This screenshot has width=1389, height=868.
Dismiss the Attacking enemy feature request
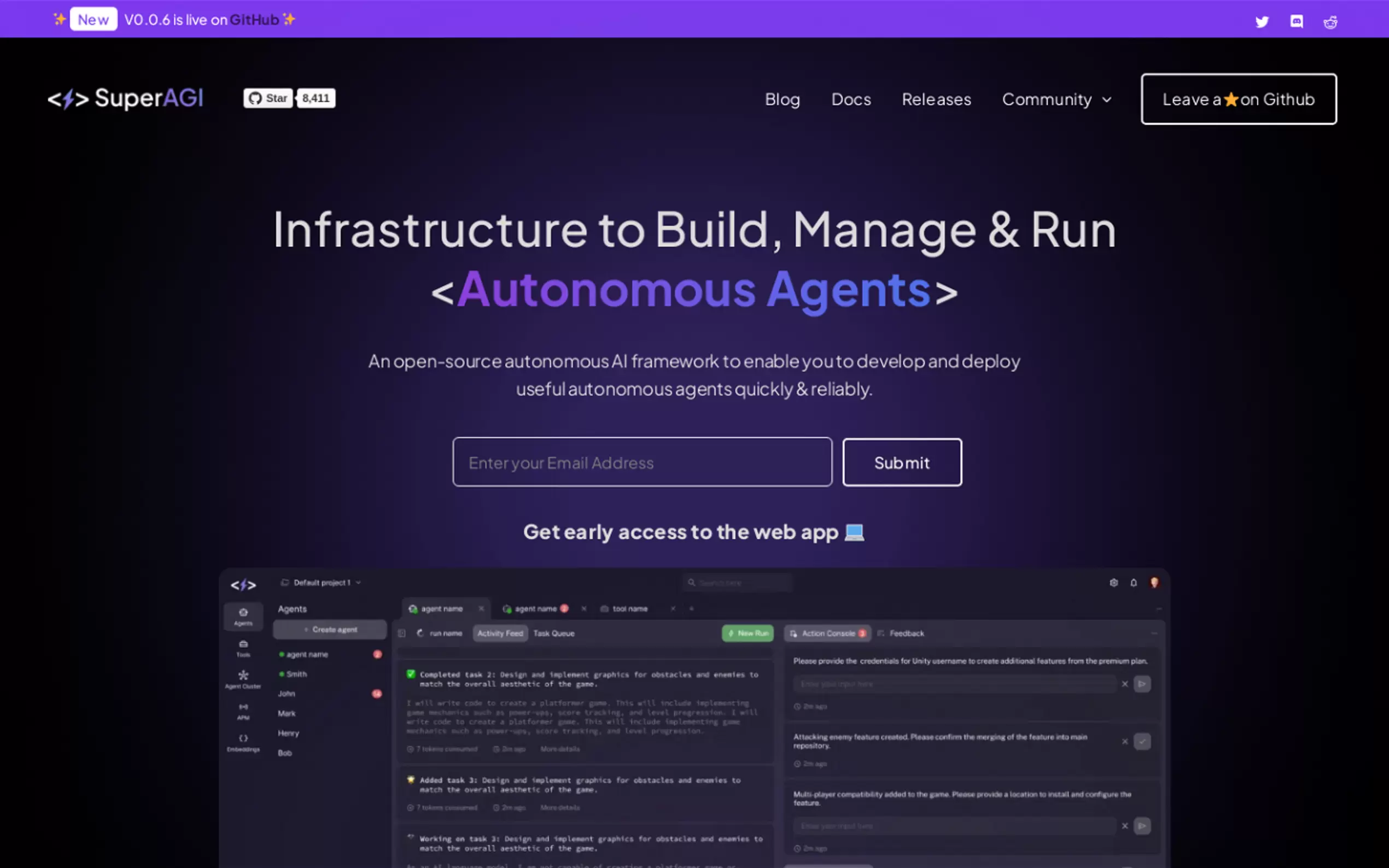(1125, 742)
